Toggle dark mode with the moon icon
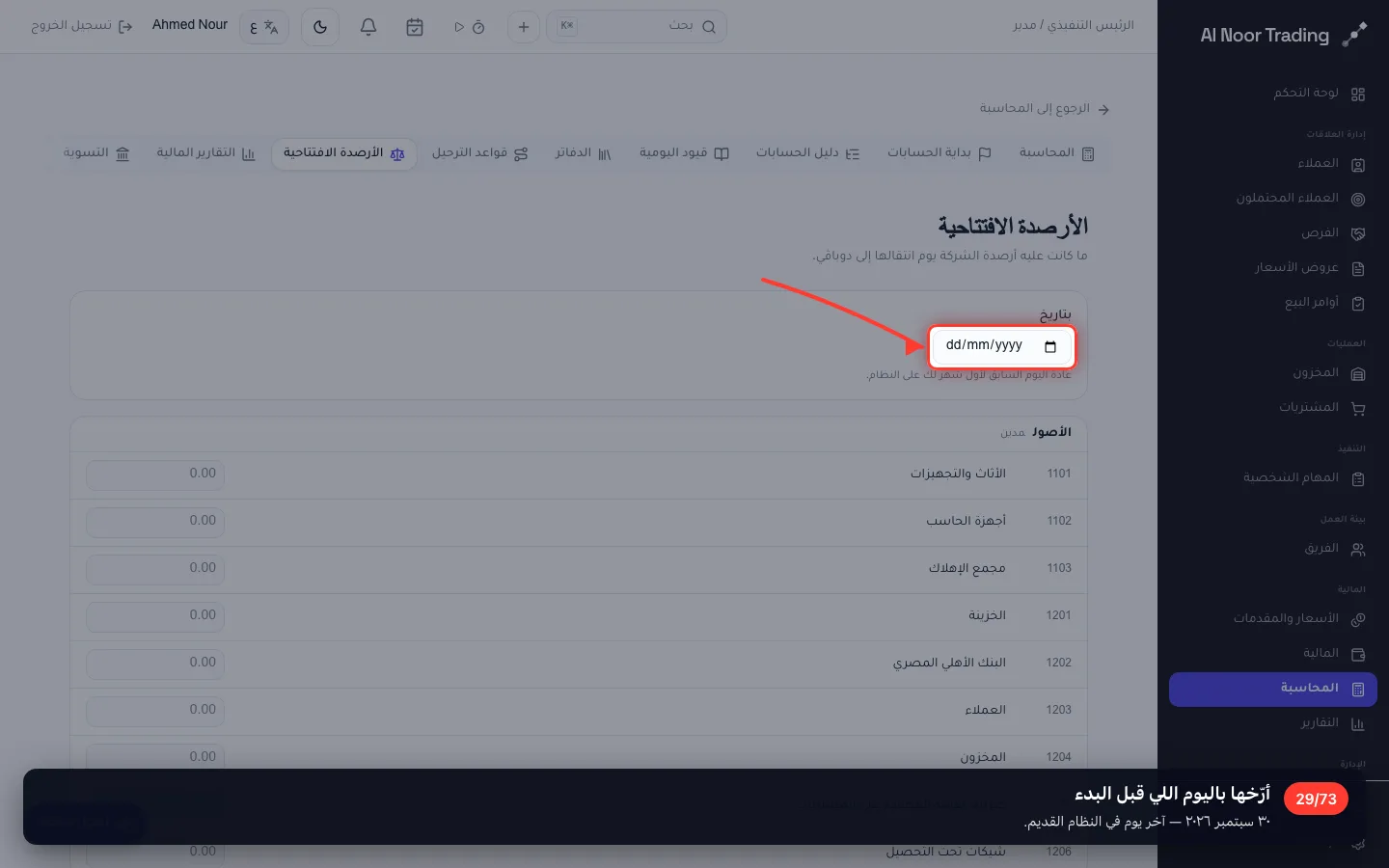 (x=320, y=27)
